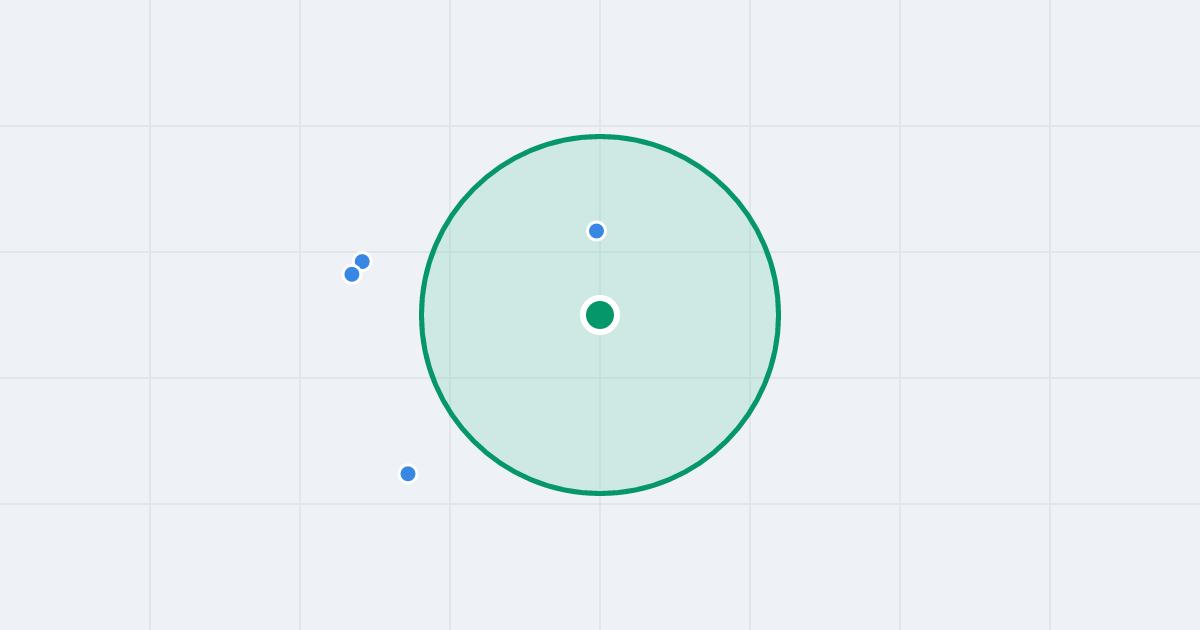1200x630 pixels.
Task: Click the shaded area left of the green center
Action: coord(510,315)
